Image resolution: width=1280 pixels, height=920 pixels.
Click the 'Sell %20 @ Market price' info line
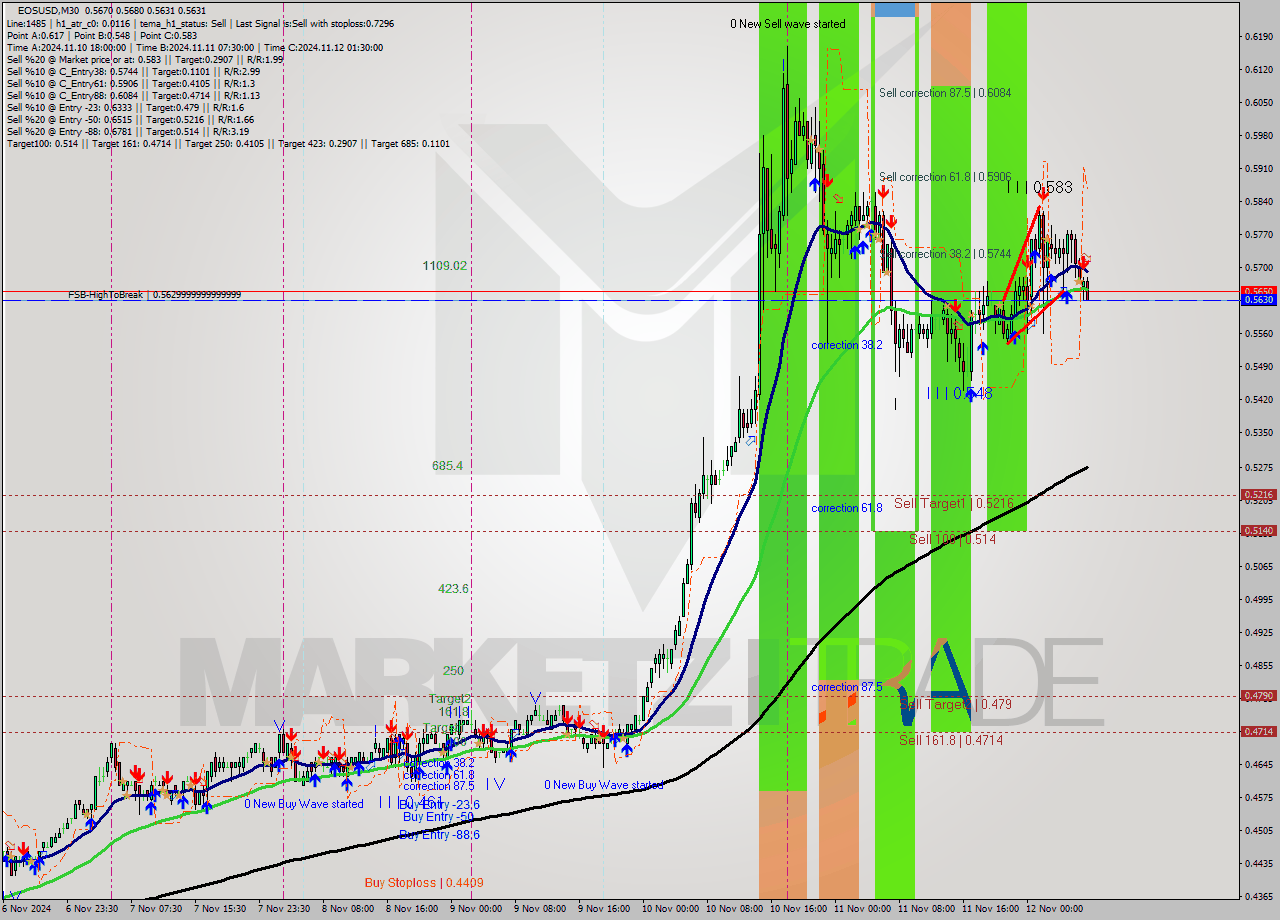click(x=145, y=59)
